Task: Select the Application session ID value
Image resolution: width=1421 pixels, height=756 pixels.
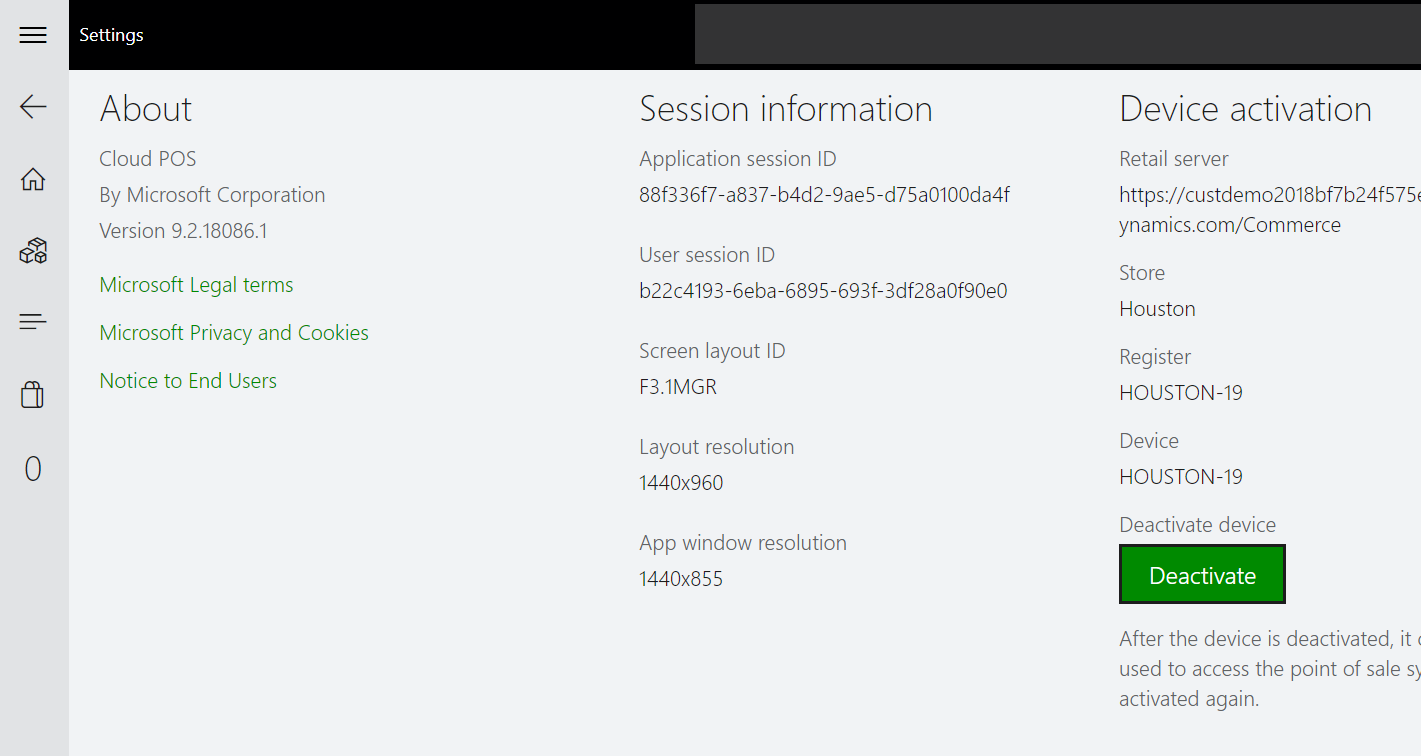Action: [823, 194]
